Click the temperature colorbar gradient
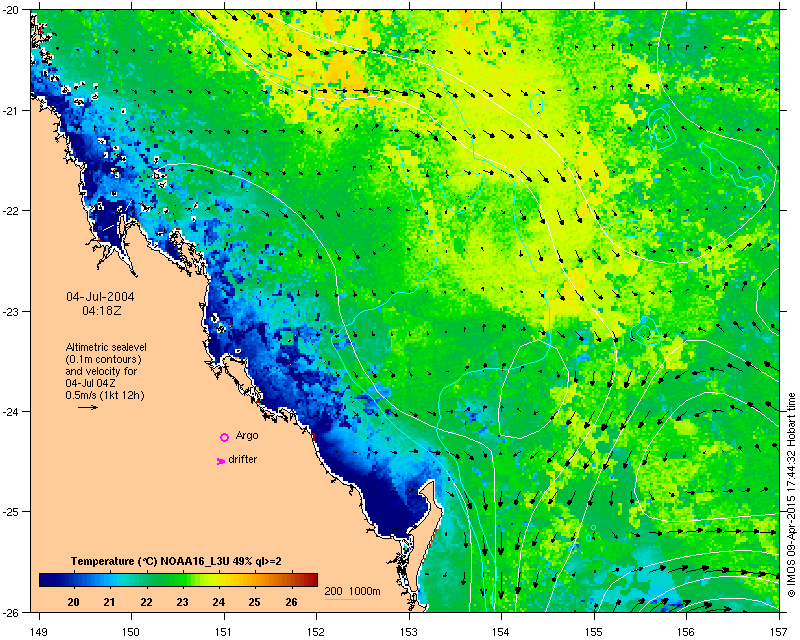The image size is (800, 640). point(178,580)
